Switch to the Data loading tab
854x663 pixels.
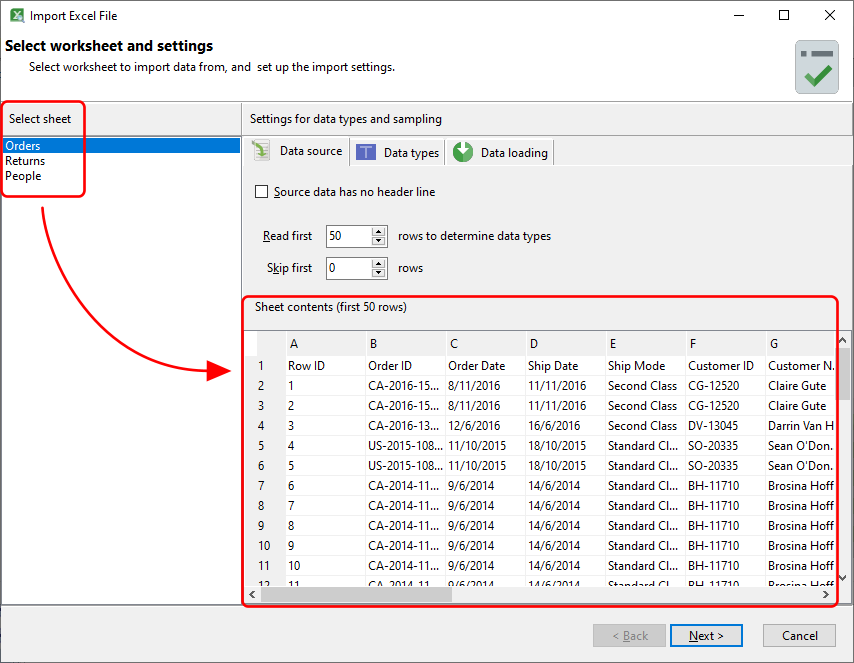(513, 153)
